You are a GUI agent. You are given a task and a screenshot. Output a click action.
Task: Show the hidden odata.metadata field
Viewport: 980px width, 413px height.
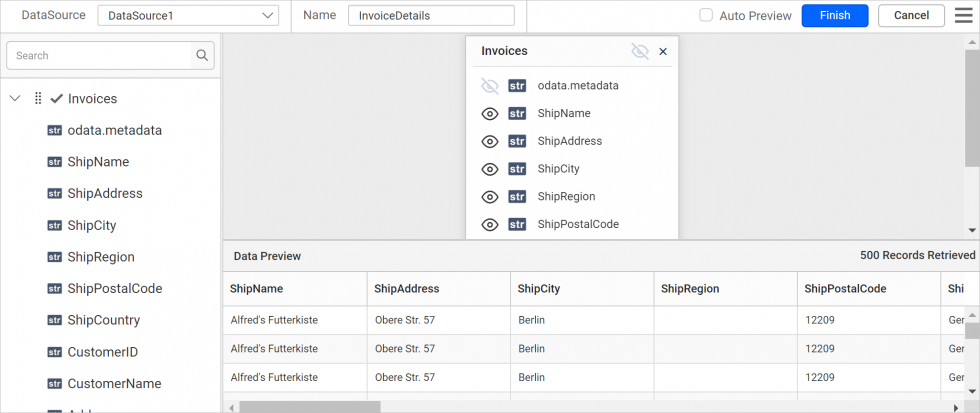490,86
